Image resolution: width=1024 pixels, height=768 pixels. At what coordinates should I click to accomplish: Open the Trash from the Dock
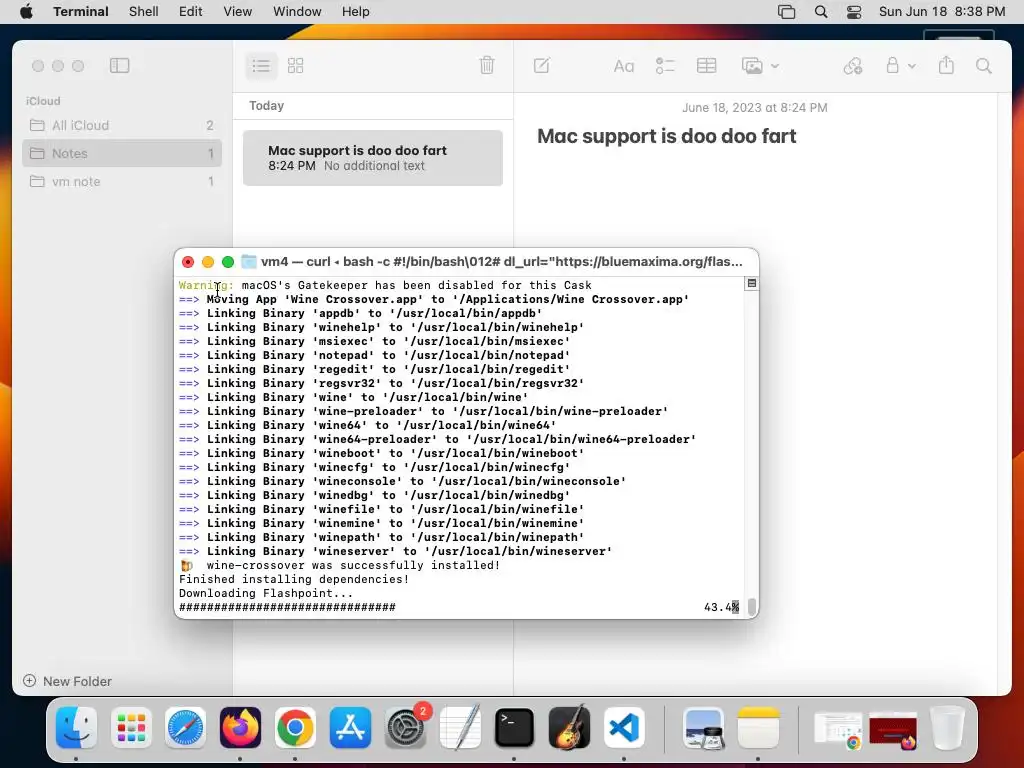coord(947,728)
